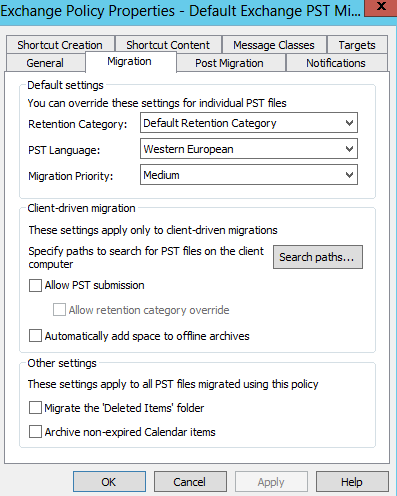Image resolution: width=397 pixels, height=496 pixels.
Task: Confirm with the OK button
Action: pyautogui.click(x=109, y=482)
